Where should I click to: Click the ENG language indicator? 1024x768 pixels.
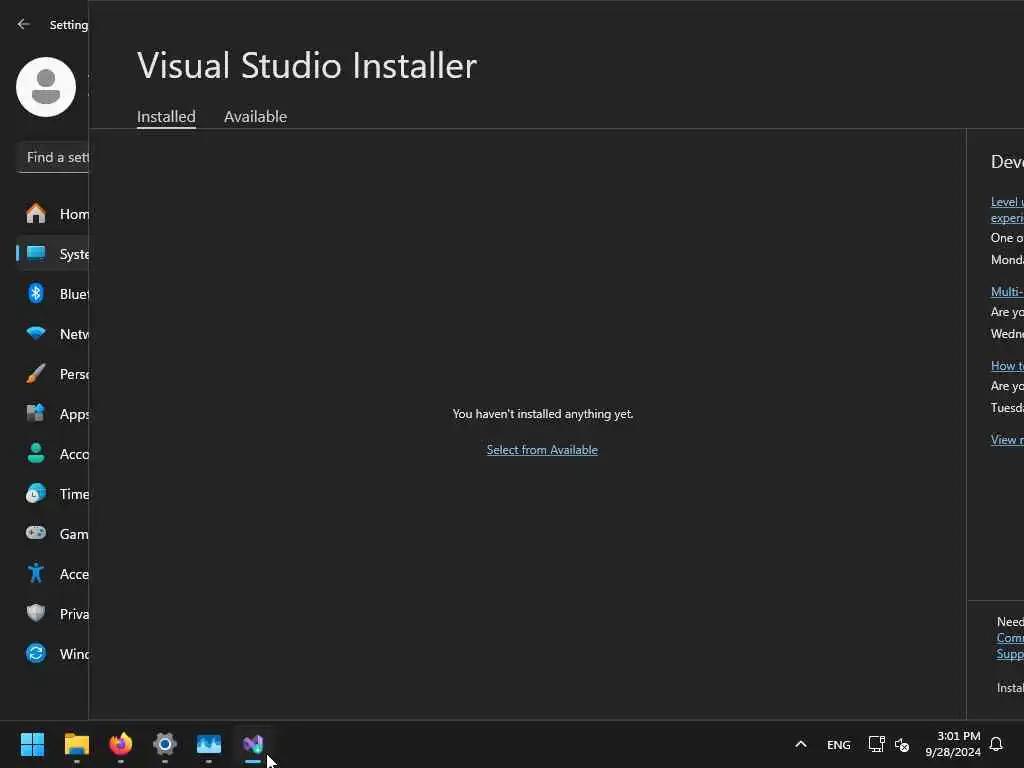click(839, 745)
